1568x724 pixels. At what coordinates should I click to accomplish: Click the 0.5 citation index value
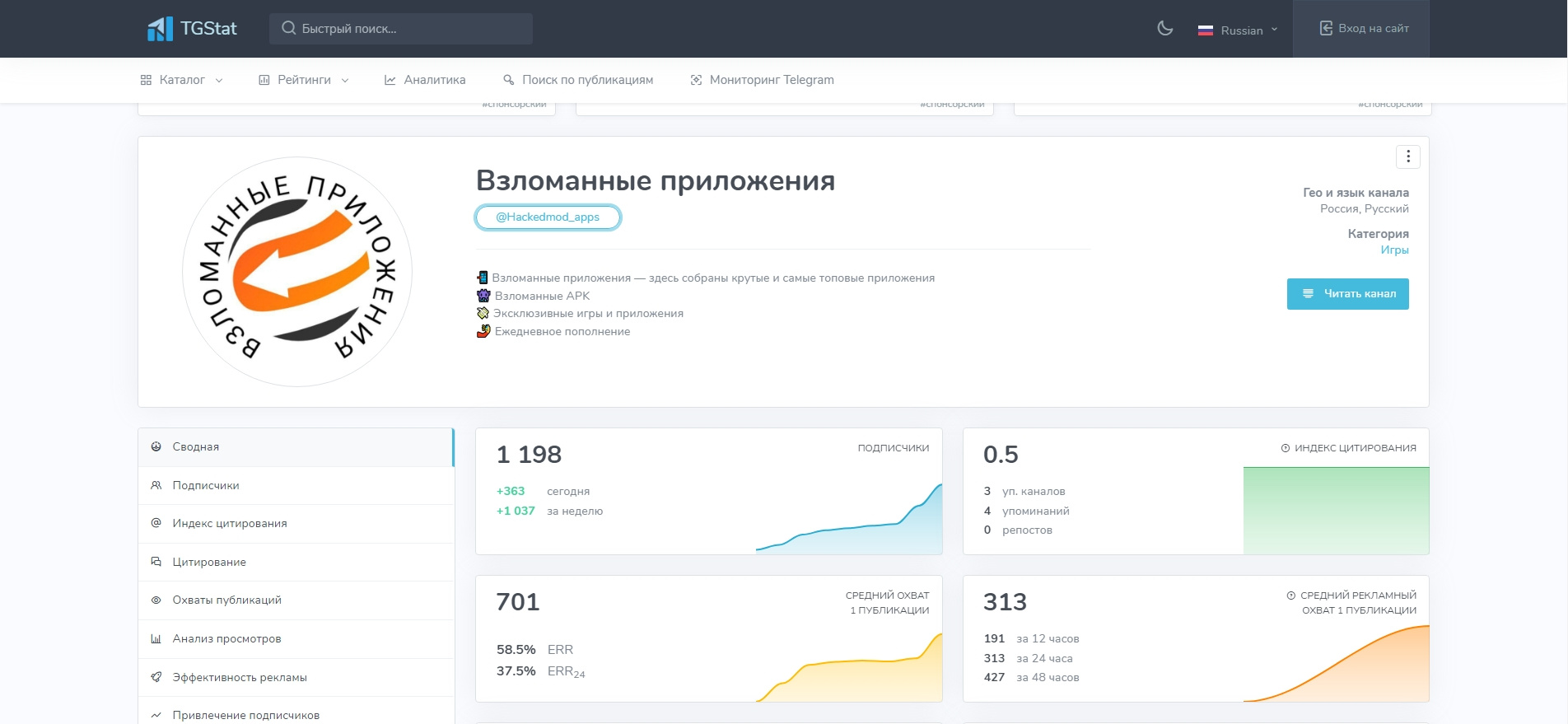coord(1001,455)
